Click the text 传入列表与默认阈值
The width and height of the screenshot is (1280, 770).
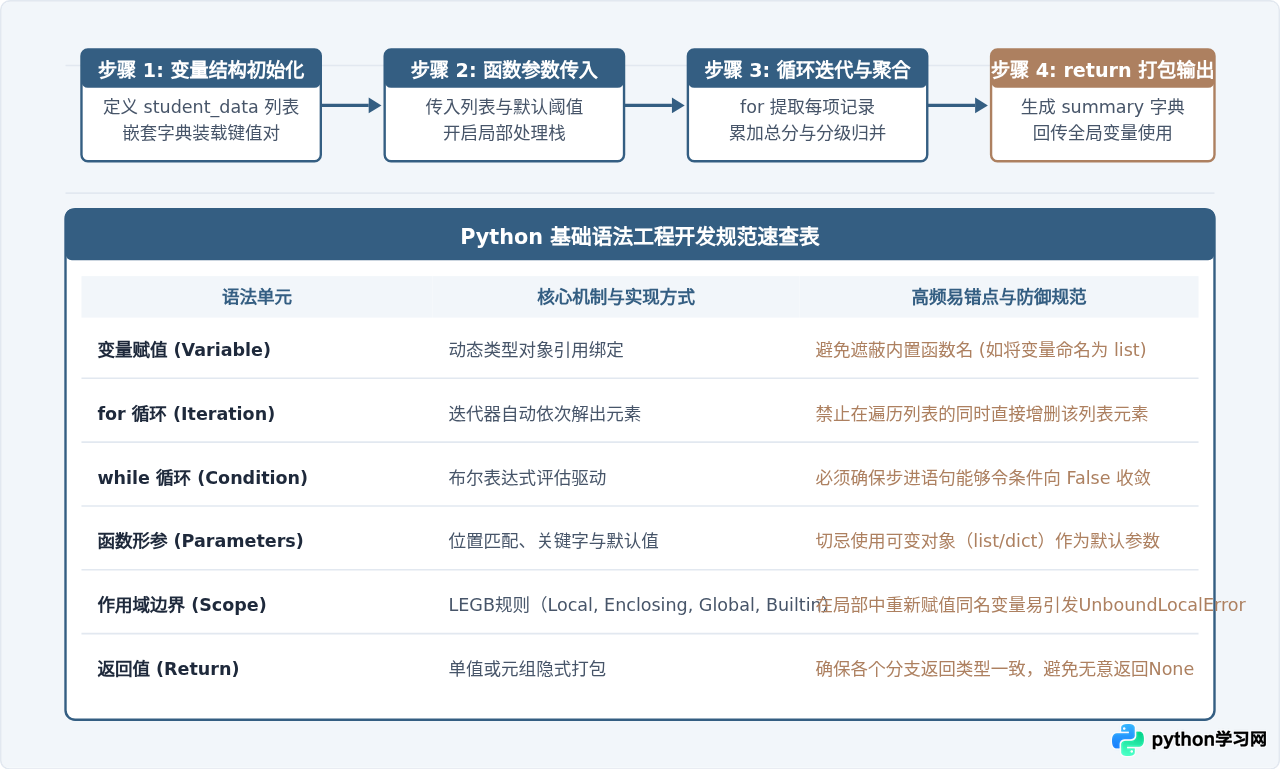point(504,107)
